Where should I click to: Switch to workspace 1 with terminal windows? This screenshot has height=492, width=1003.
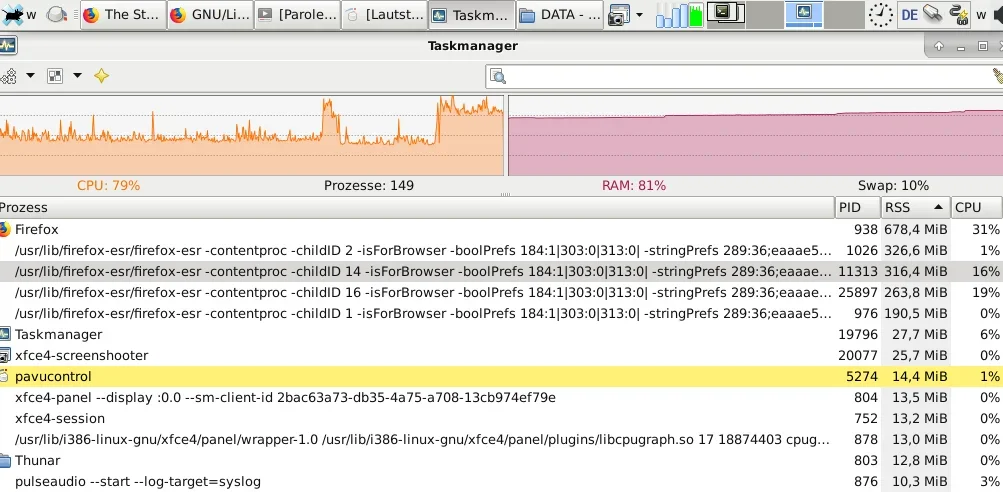(726, 15)
